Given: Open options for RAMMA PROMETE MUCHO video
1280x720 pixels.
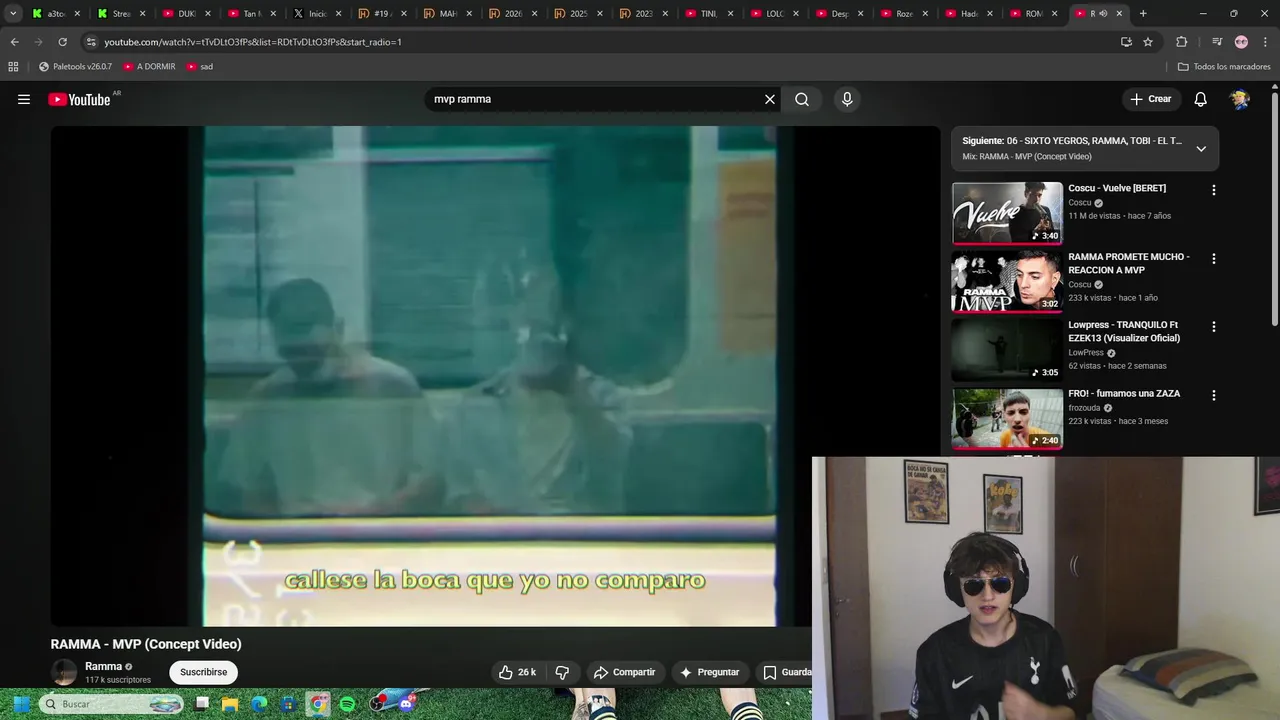Looking at the screenshot, I should point(1214,258).
